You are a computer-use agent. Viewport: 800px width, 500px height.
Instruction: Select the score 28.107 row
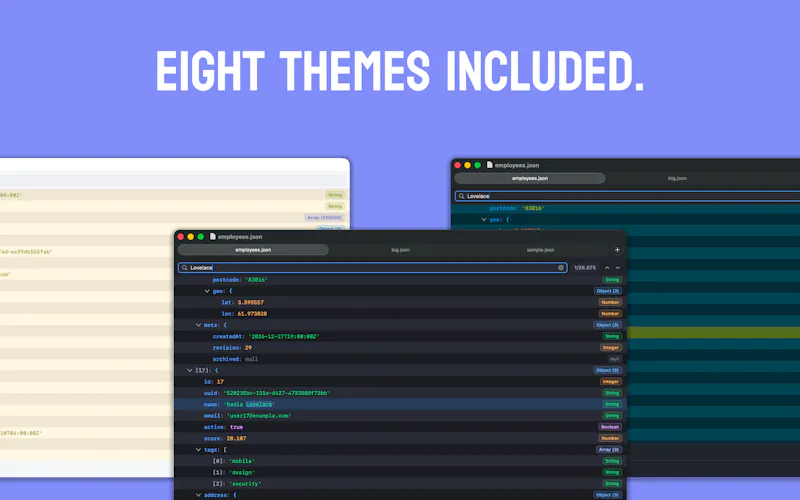(400, 438)
